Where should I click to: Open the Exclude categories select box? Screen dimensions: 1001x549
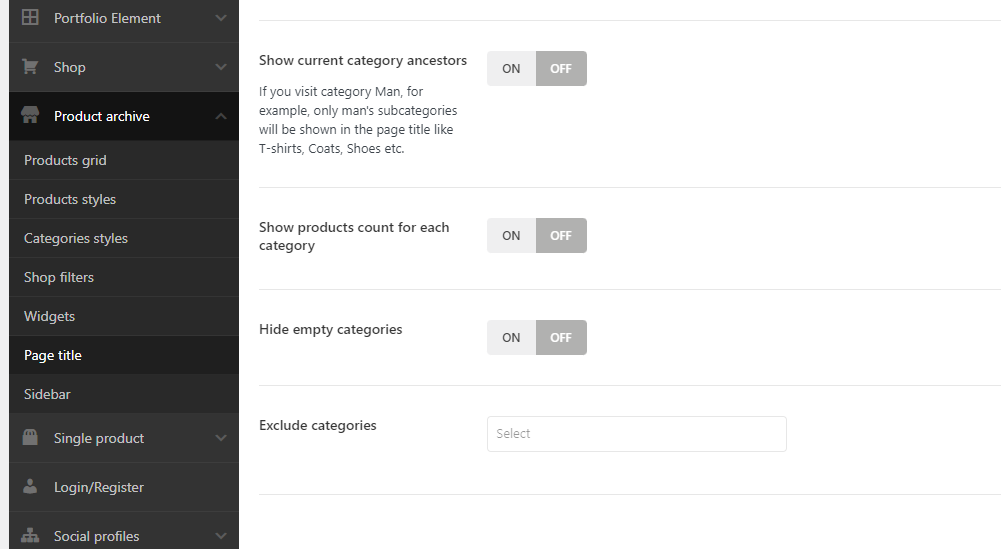pos(636,434)
